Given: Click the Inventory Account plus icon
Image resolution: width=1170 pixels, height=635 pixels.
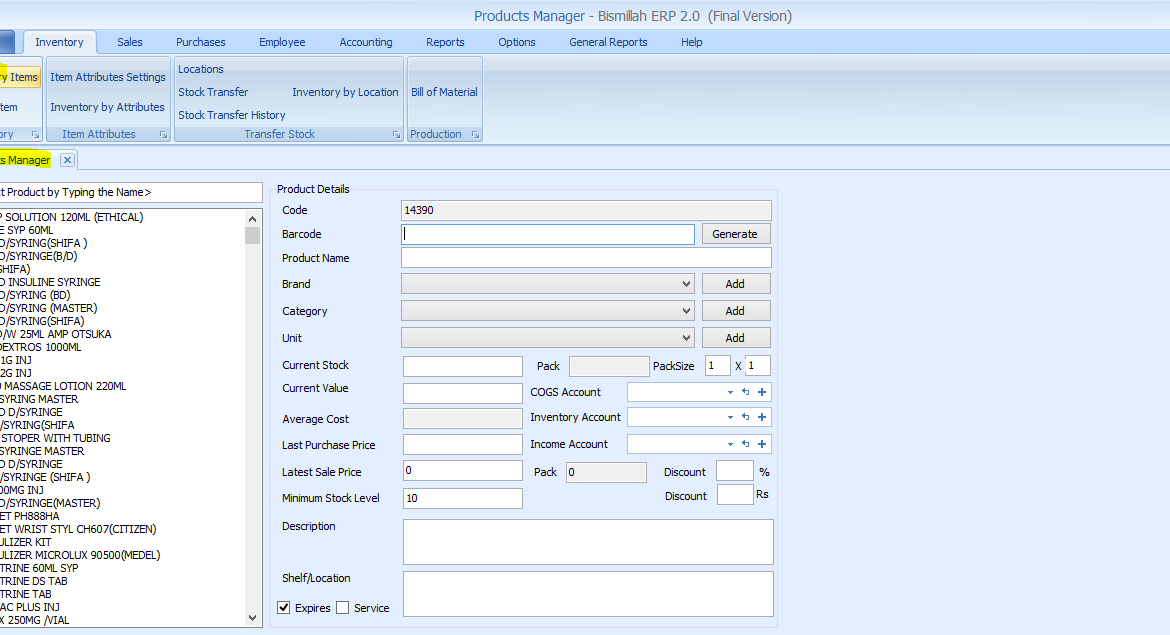Looking at the screenshot, I should tap(762, 417).
